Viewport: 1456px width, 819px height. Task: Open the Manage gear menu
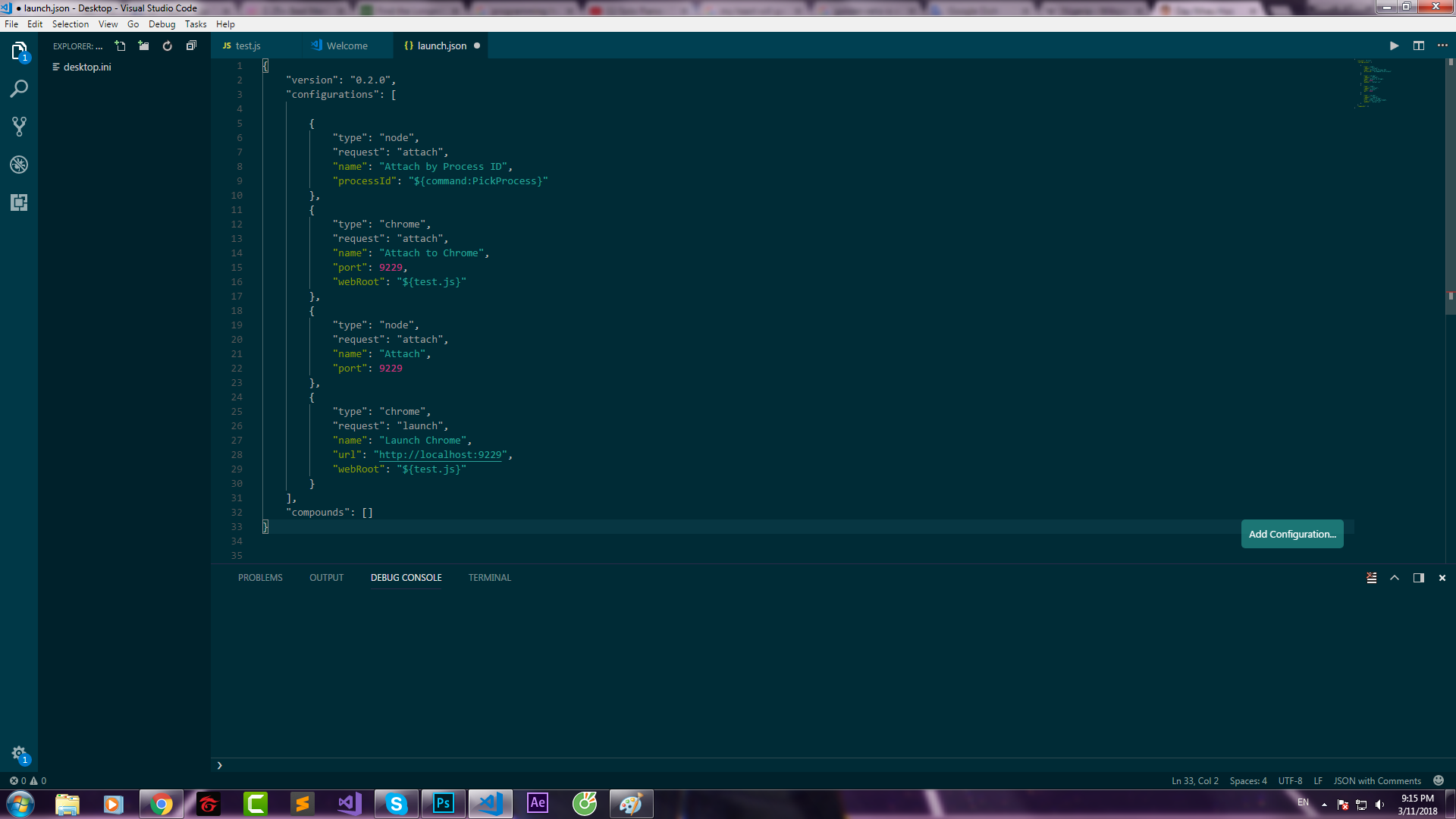(19, 754)
